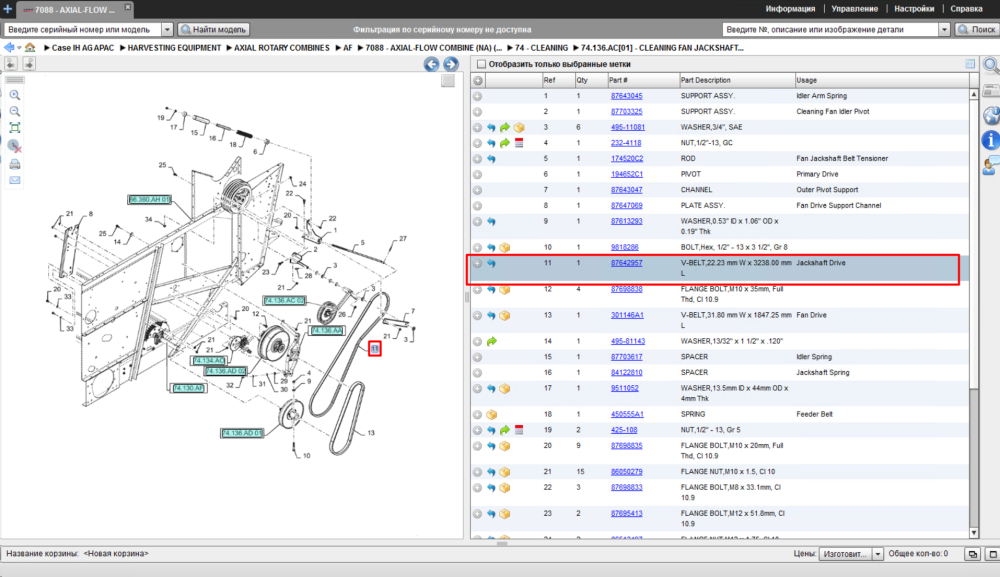Collapse the diagram panel to the left

click(x=11, y=63)
